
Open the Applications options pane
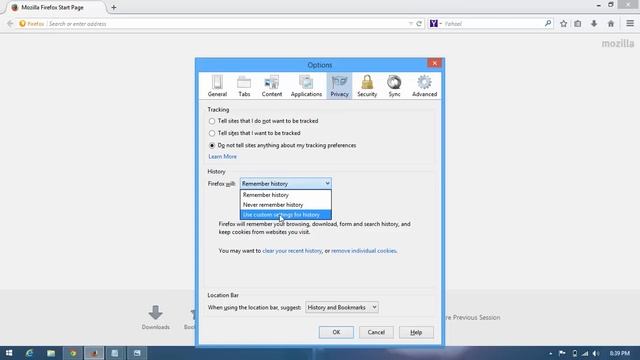pos(306,86)
